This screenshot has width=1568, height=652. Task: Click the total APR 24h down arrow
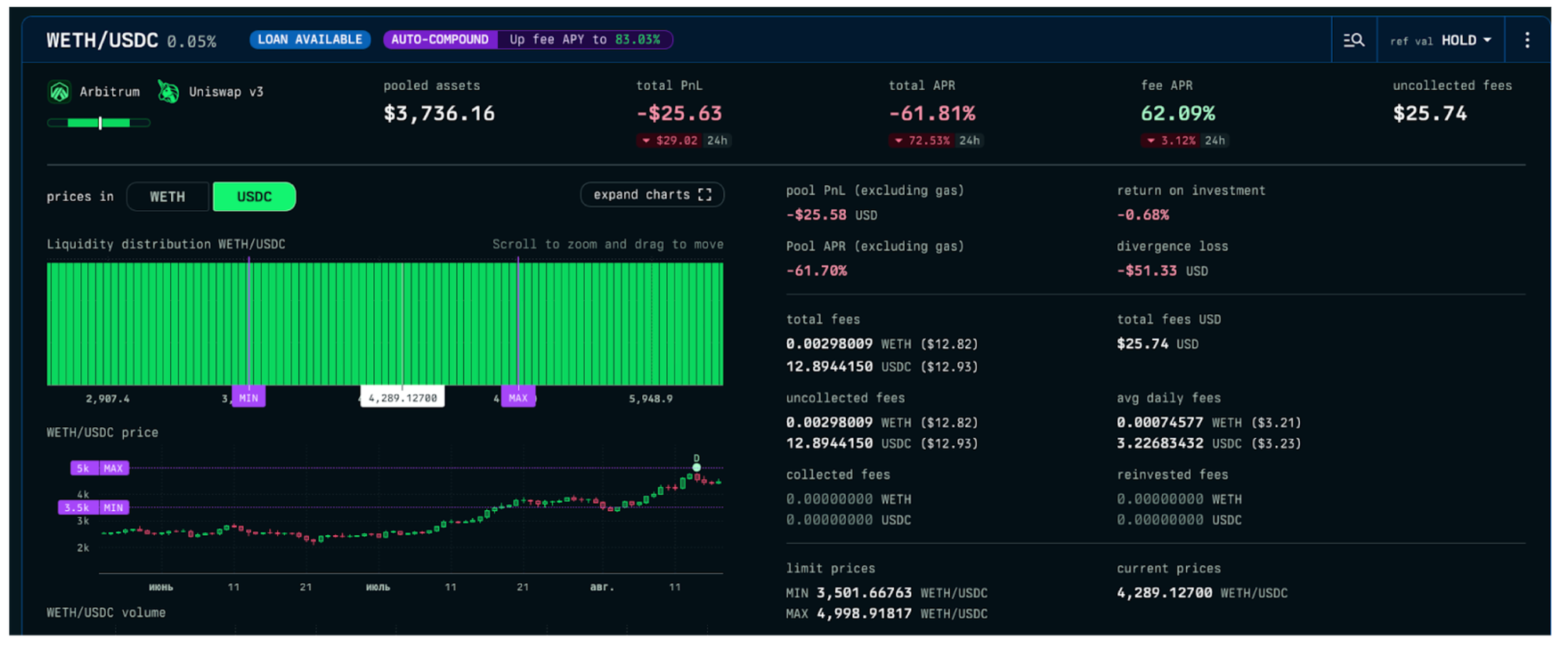point(898,141)
